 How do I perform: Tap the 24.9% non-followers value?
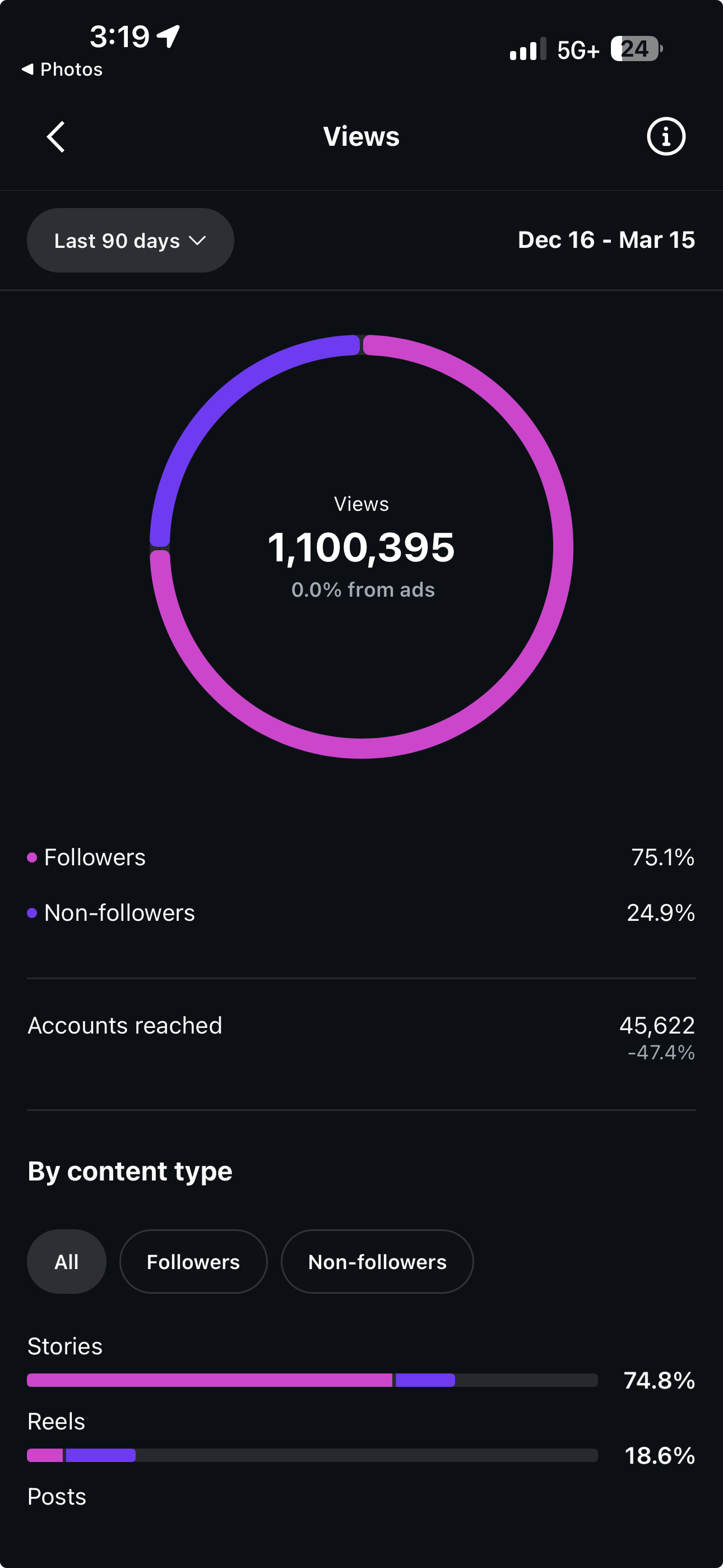click(661, 912)
